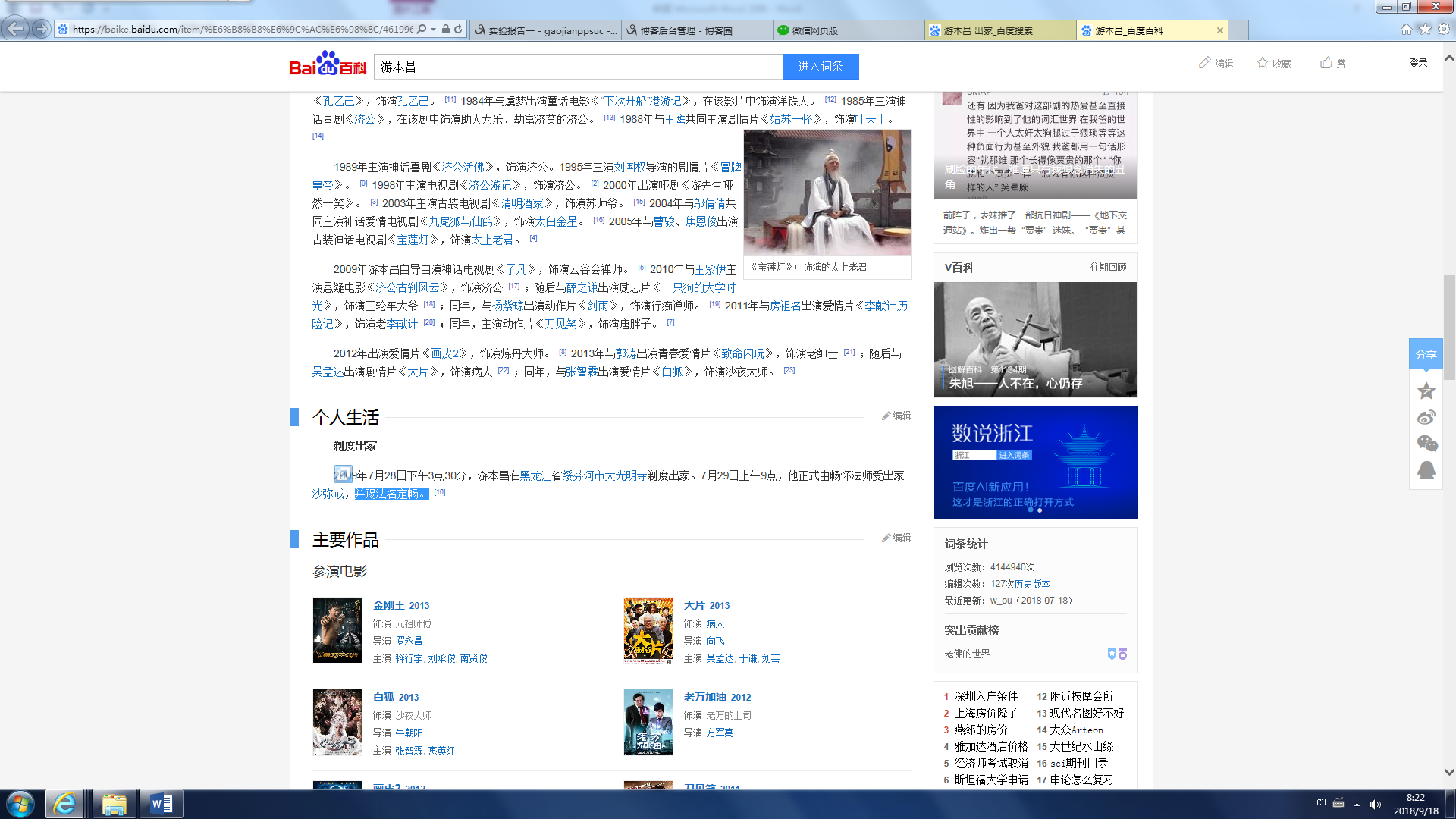Click the browser back arrow button
Screen dimensions: 1456x819
click(x=15, y=29)
